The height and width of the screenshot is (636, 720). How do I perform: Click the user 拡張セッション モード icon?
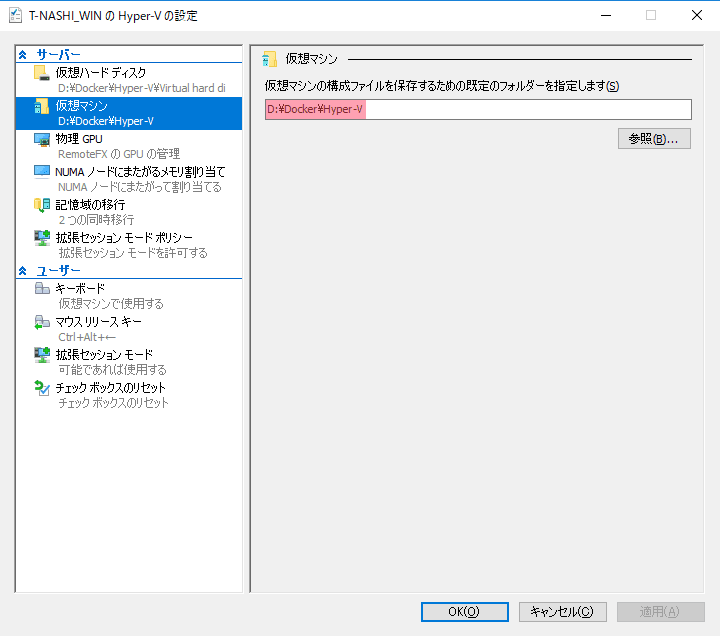click(x=42, y=355)
